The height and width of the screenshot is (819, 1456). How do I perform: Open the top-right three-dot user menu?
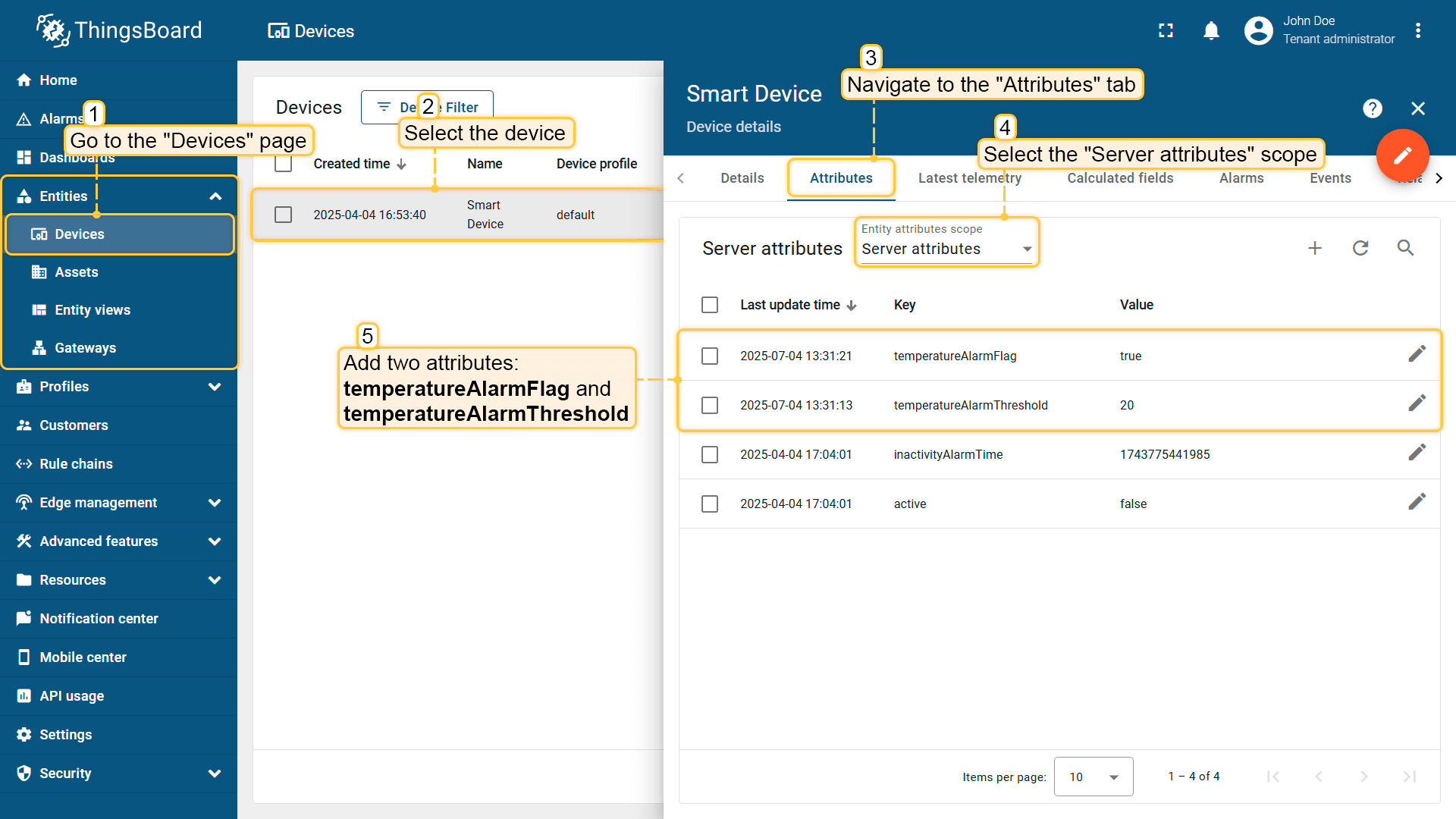1418,30
